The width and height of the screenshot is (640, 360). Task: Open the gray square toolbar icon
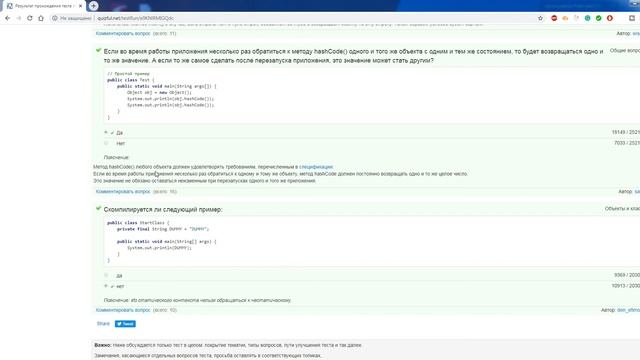[x=632, y=18]
